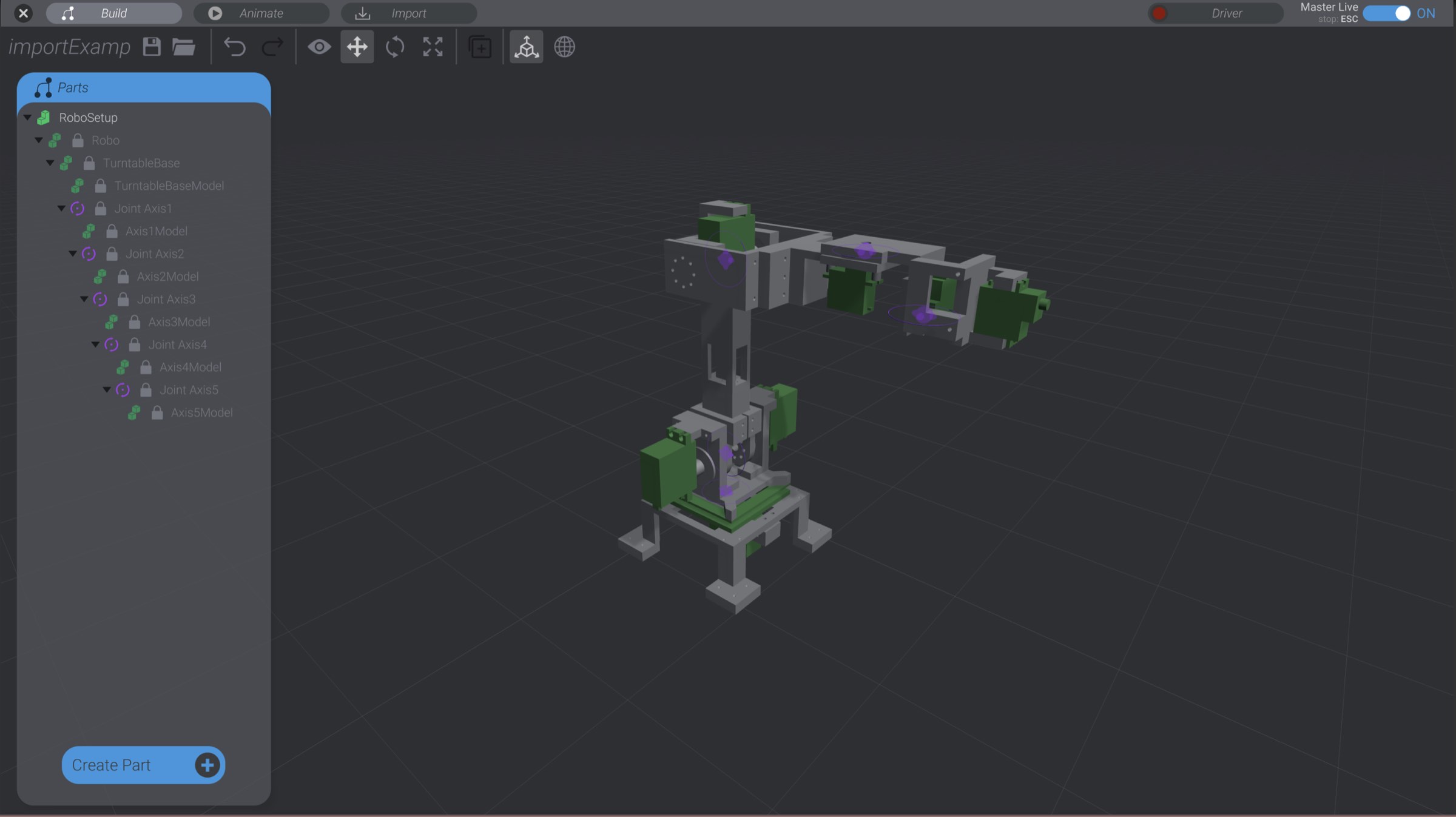Toggle the lock on Joint Axis1
The image size is (1456, 817).
click(99, 208)
